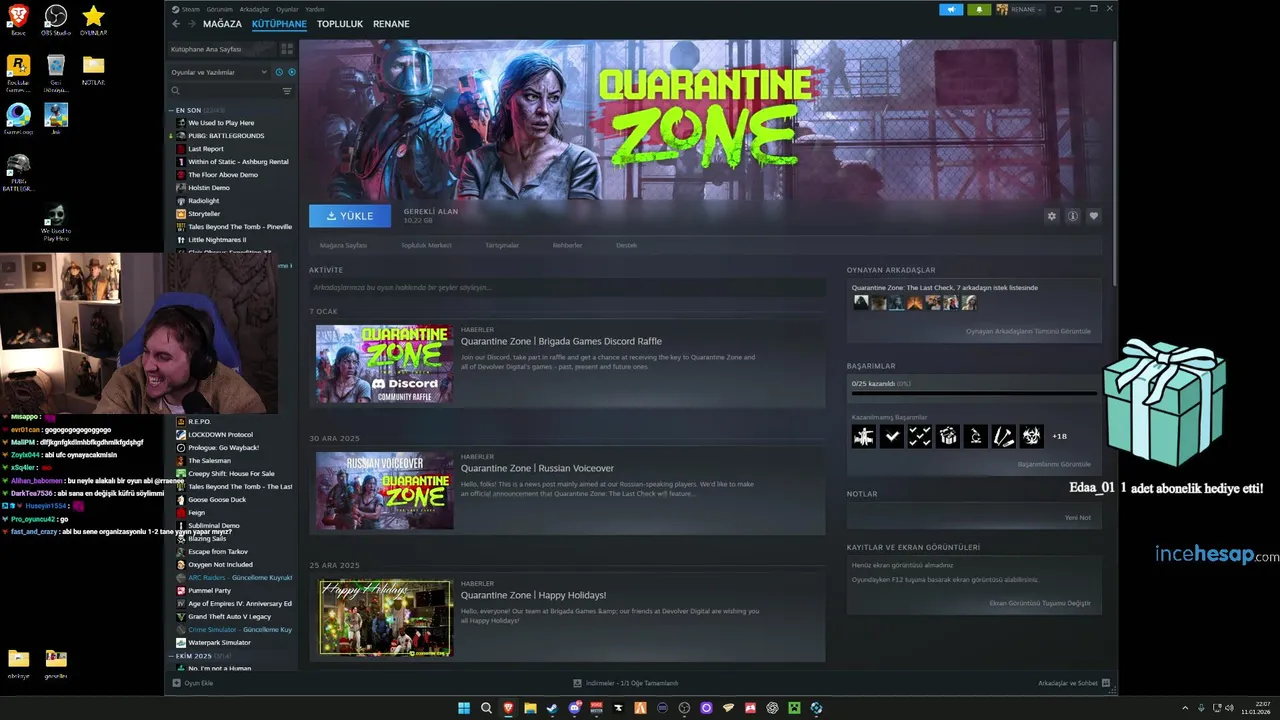Click Oynayan Arkadaşların Tümünü Görüntüle
Viewport: 1280px width, 720px height.
[x=1028, y=331]
